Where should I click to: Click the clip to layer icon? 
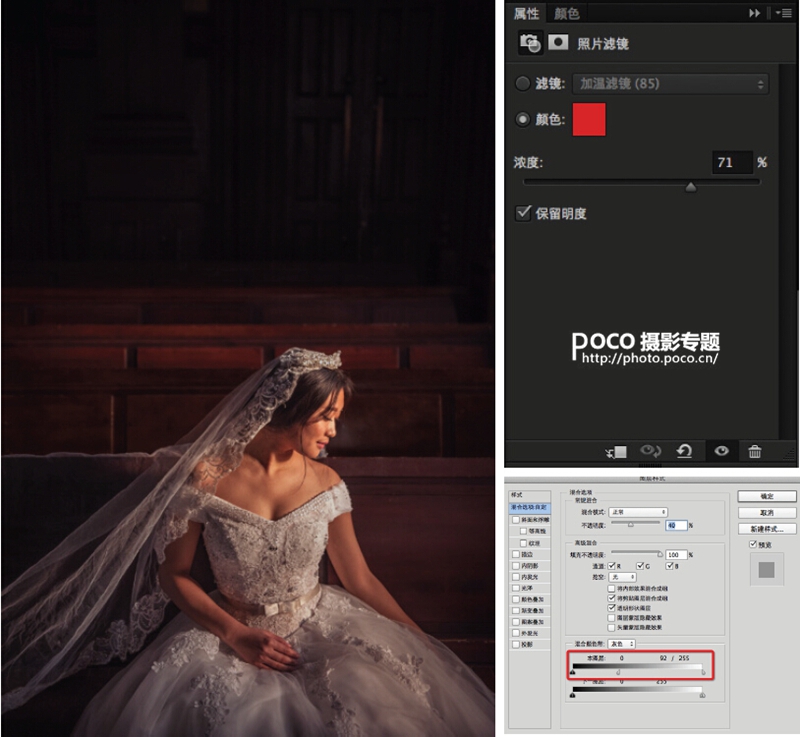(616, 451)
